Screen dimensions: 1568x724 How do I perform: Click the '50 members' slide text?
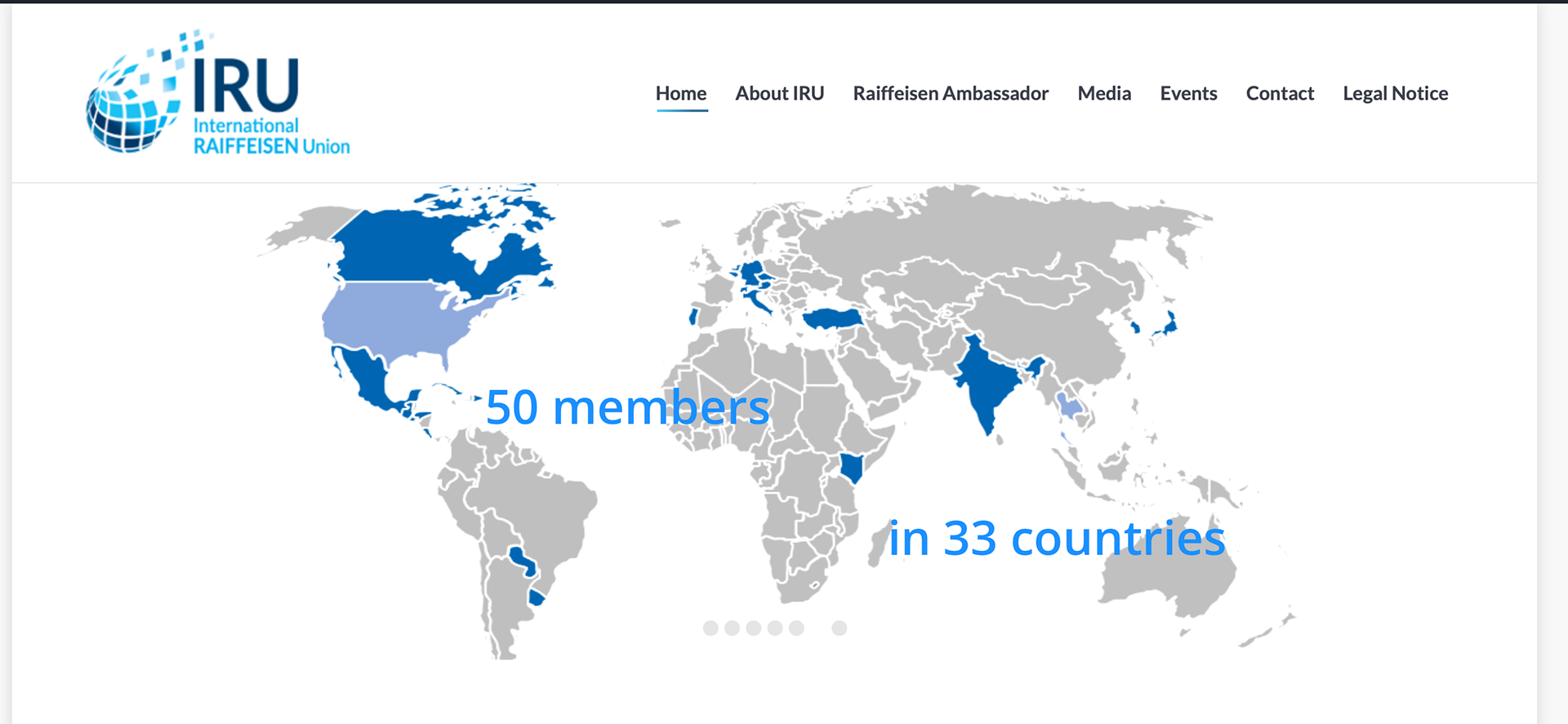pyautogui.click(x=627, y=407)
